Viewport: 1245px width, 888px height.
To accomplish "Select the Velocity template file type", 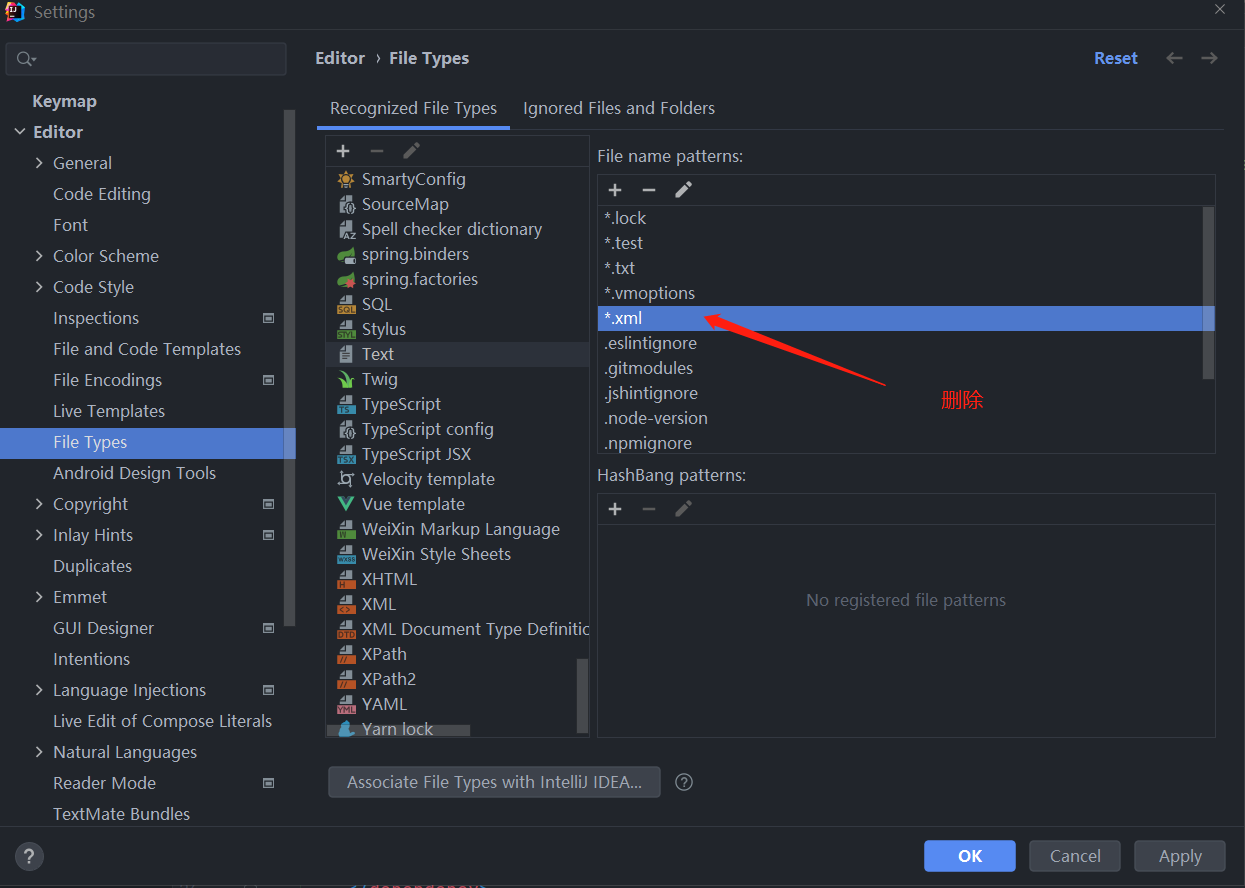I will tap(458, 479).
